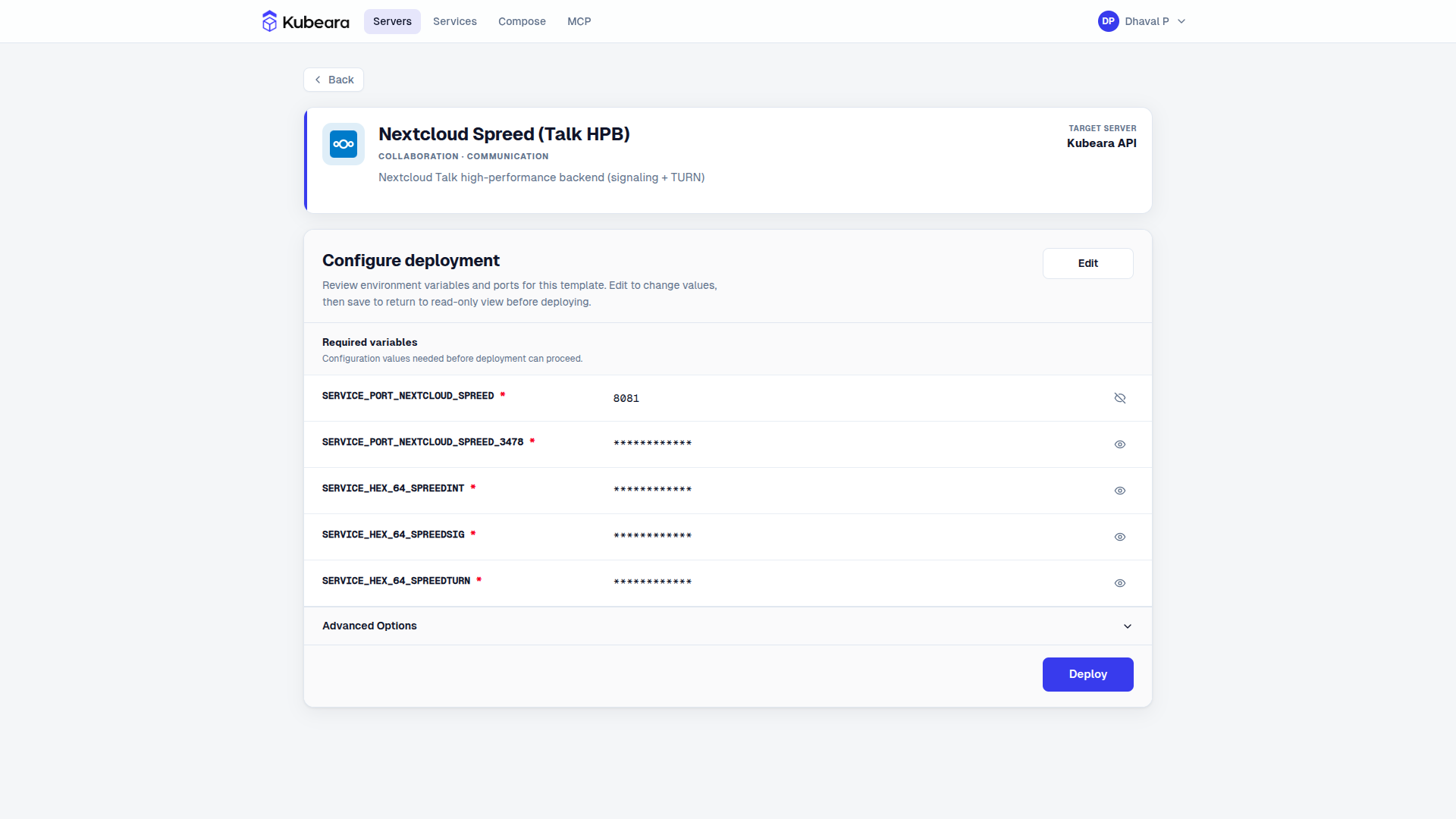Click the masked SERVICE_HEX_64_SPREEDINT value
1456x819 pixels.
652,490
